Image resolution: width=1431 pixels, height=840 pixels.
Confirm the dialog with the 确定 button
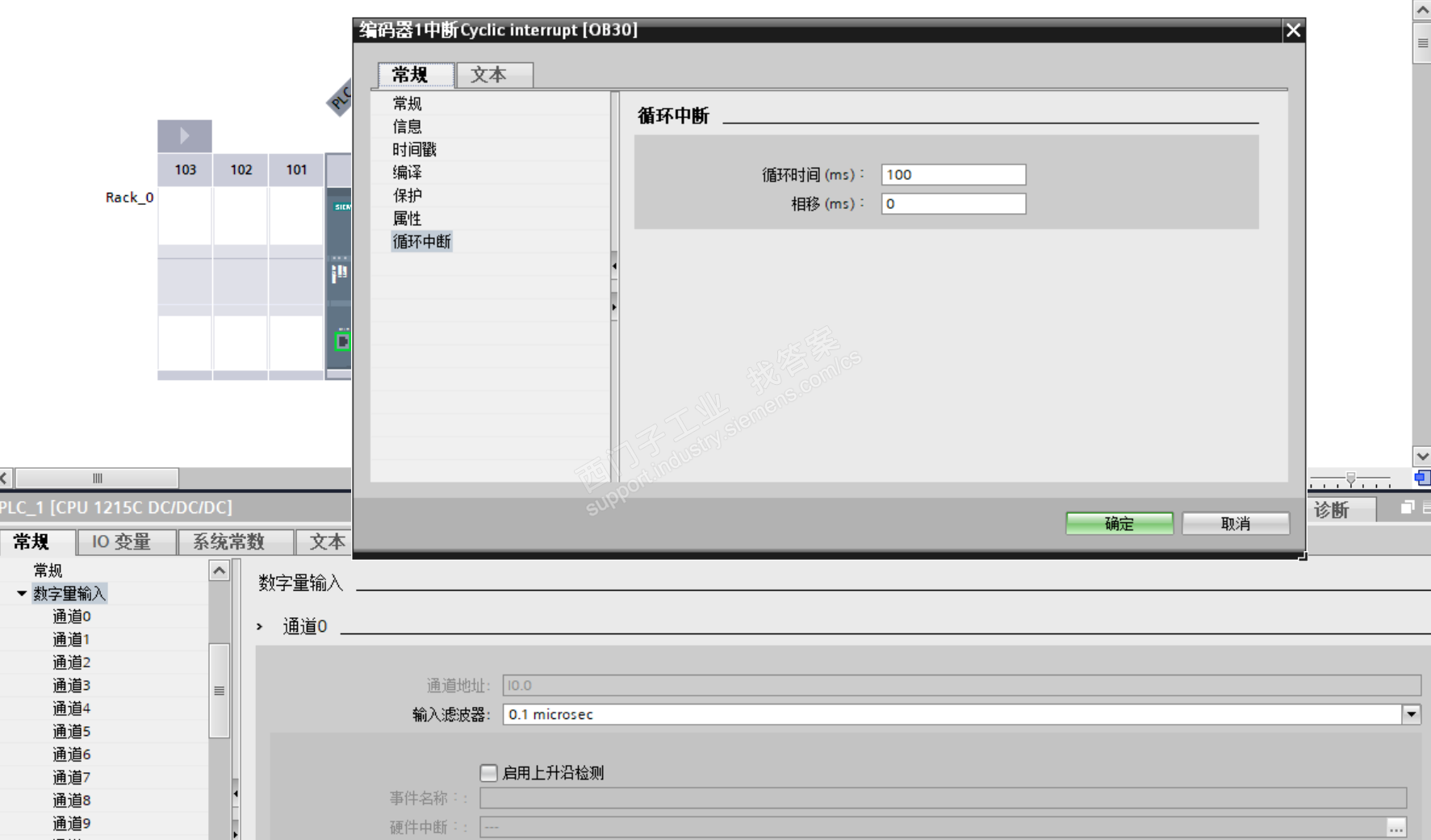pyautogui.click(x=1119, y=524)
